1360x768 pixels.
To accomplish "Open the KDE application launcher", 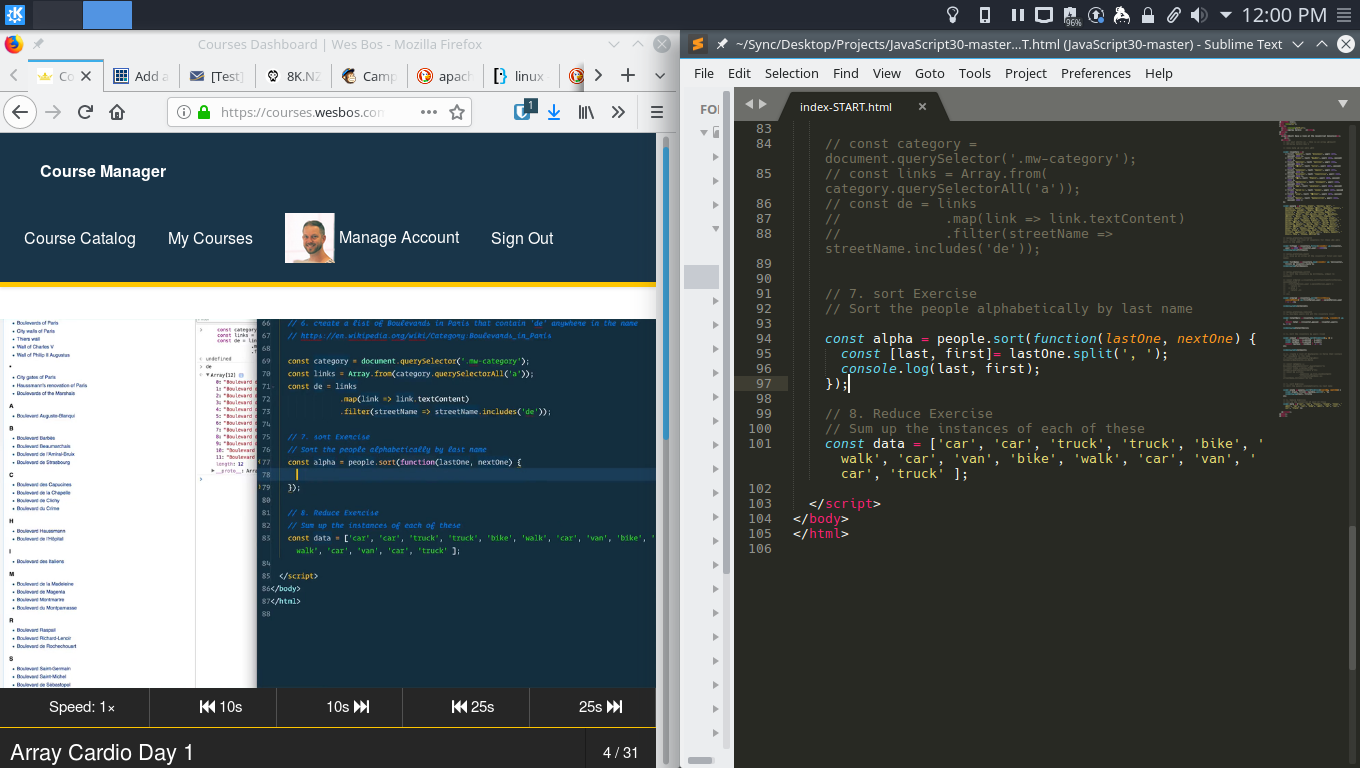I will [15, 15].
